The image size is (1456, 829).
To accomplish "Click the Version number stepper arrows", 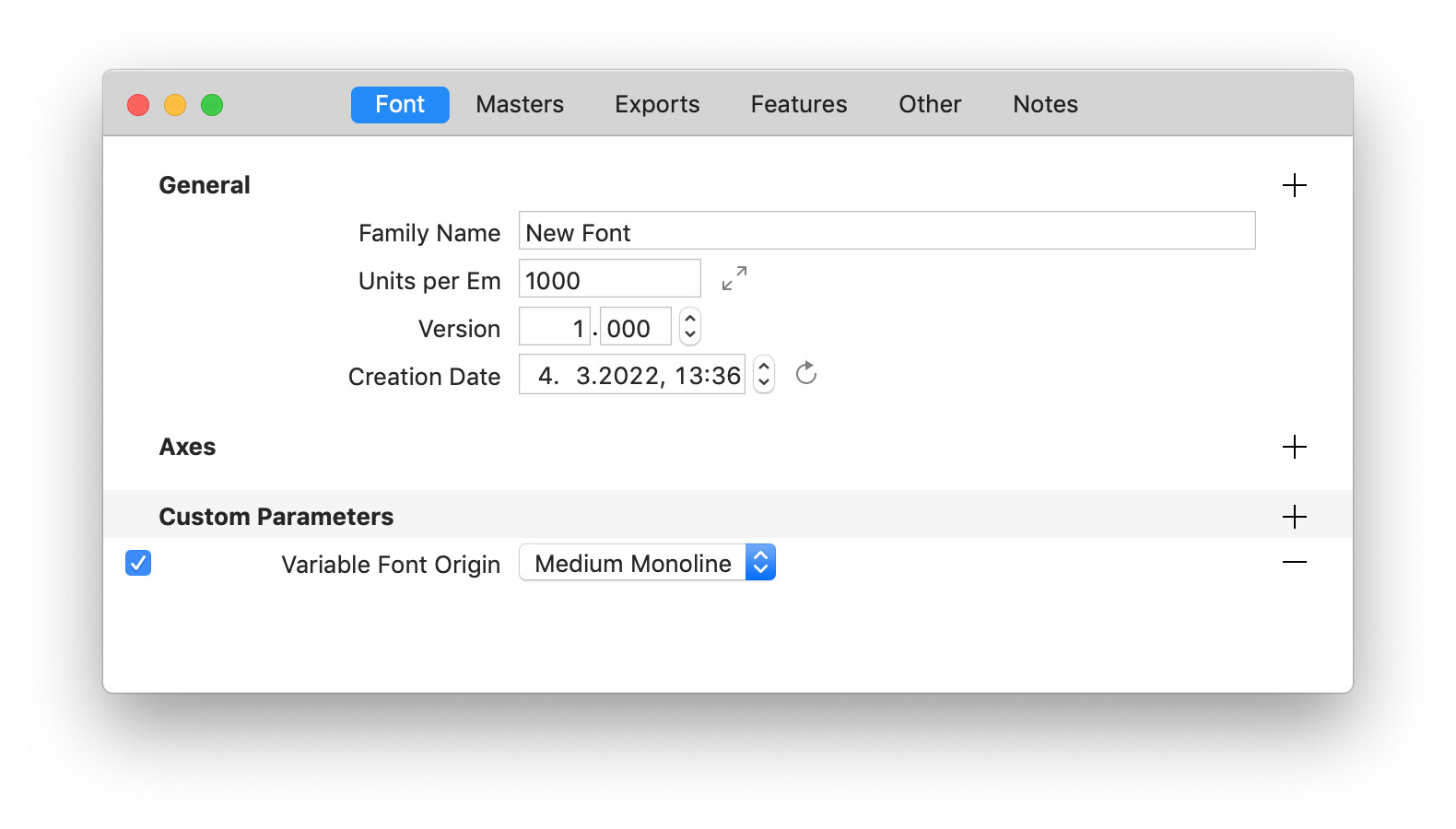I will tap(690, 327).
